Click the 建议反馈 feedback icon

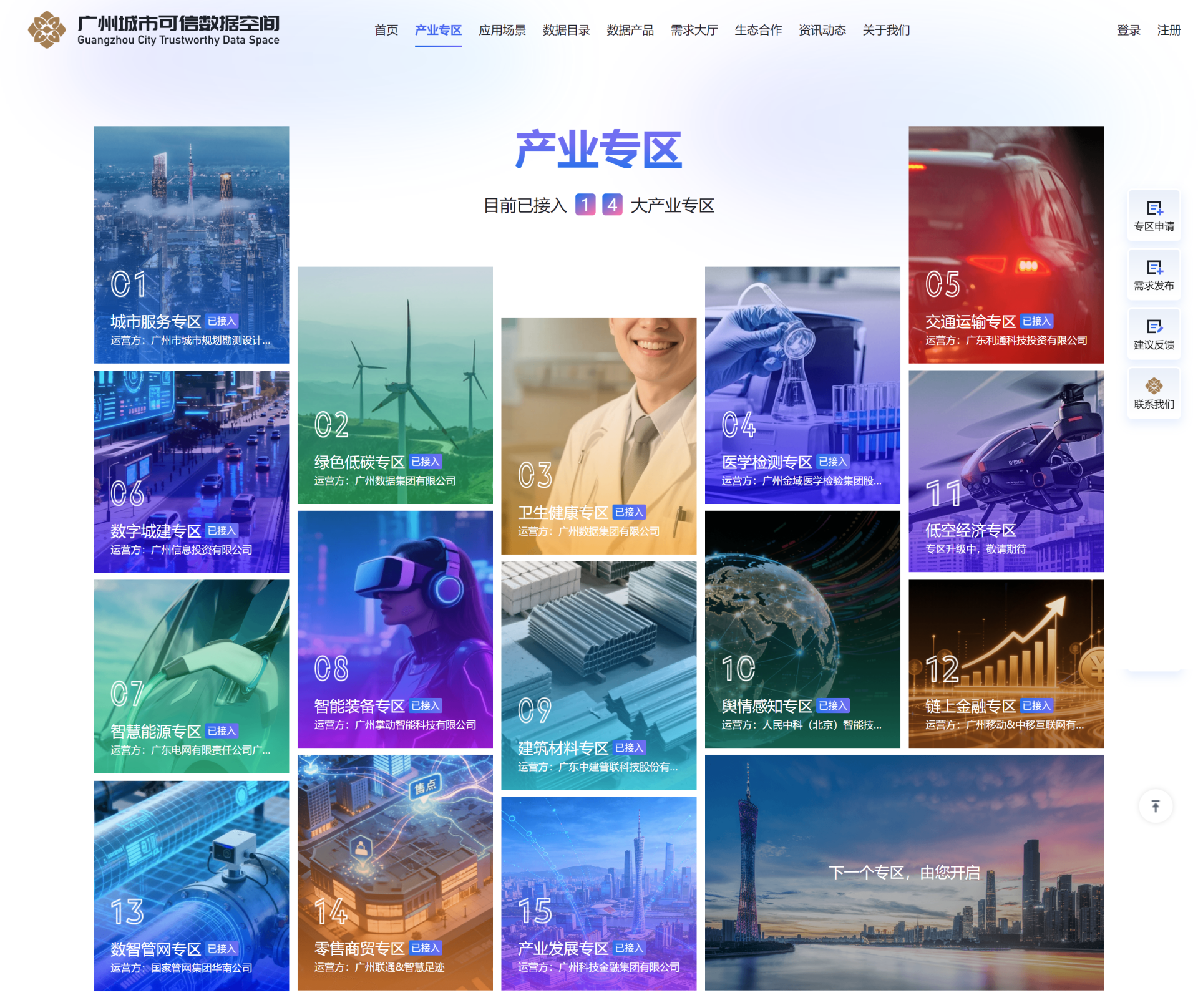point(1153,334)
